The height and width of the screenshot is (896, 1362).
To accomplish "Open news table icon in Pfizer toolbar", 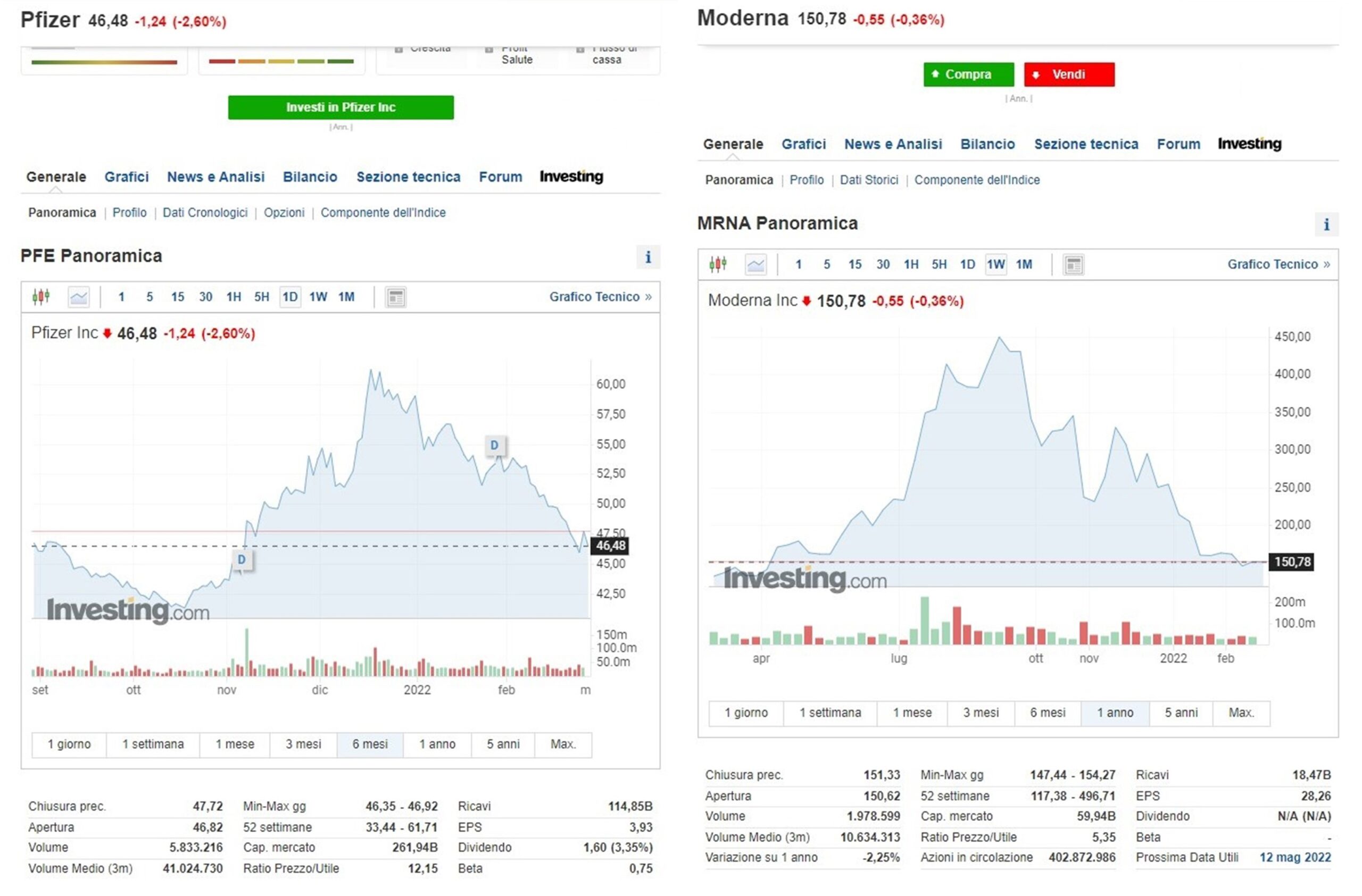I will pos(395,297).
